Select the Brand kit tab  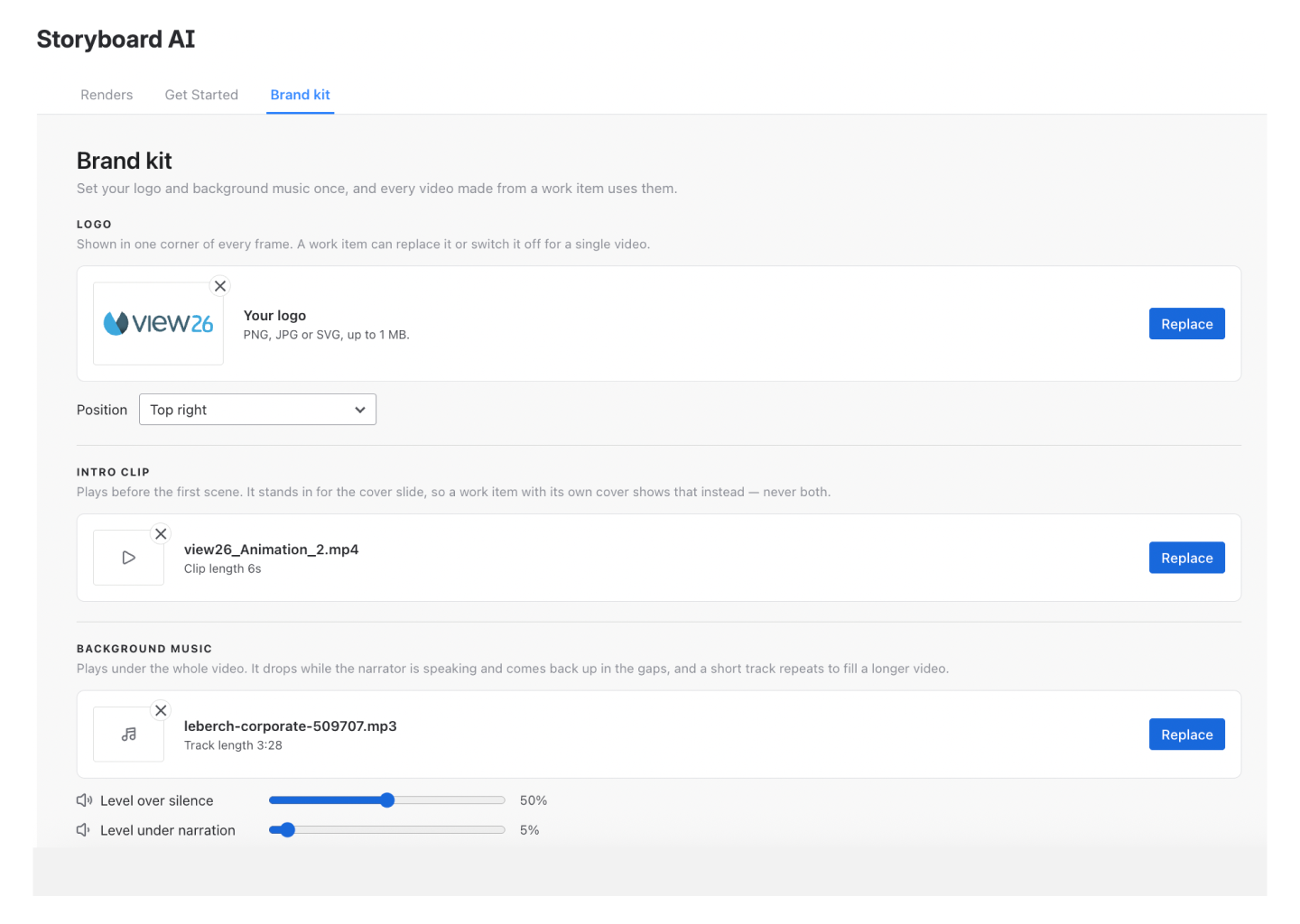(301, 95)
